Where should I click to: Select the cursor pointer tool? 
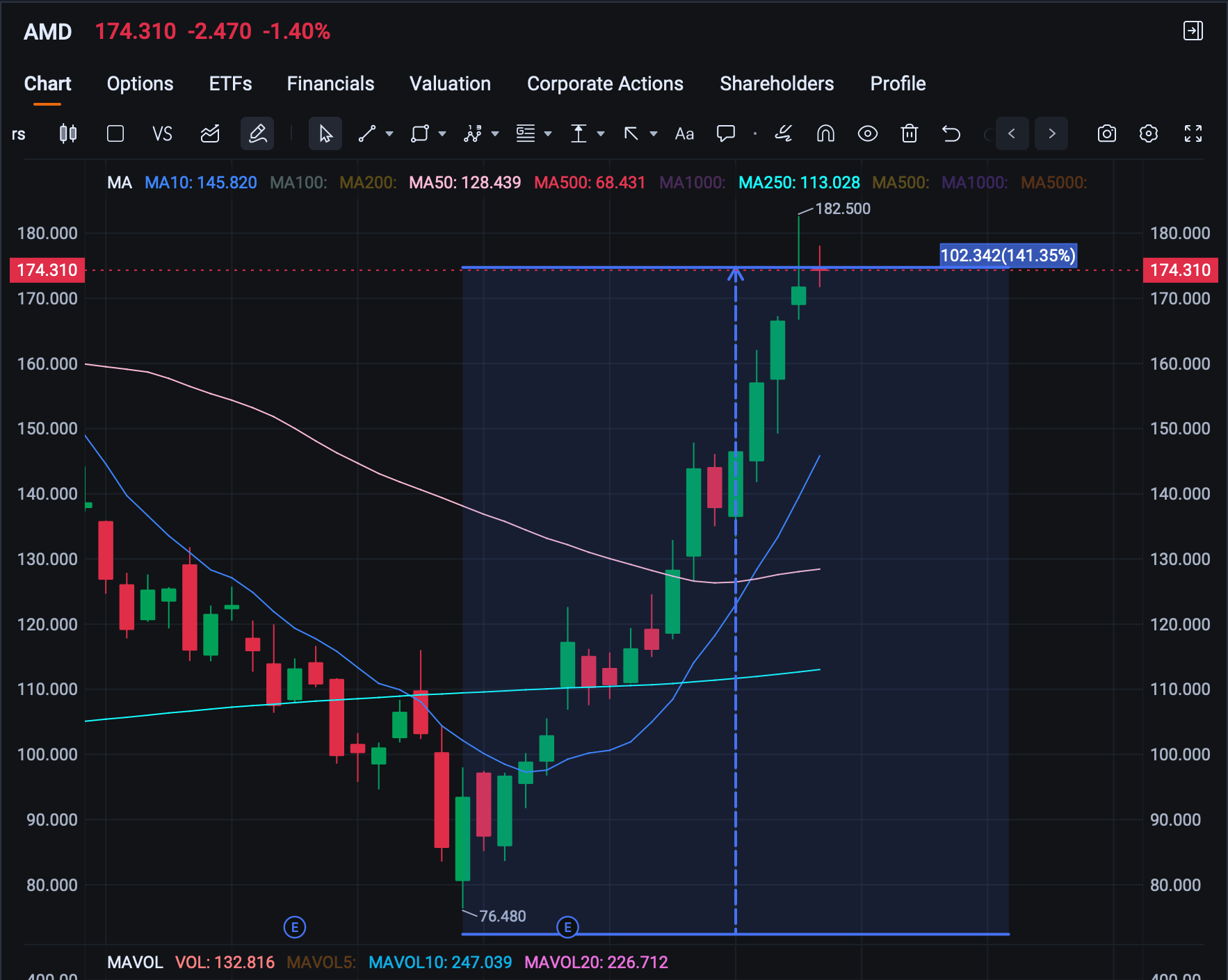[x=325, y=133]
